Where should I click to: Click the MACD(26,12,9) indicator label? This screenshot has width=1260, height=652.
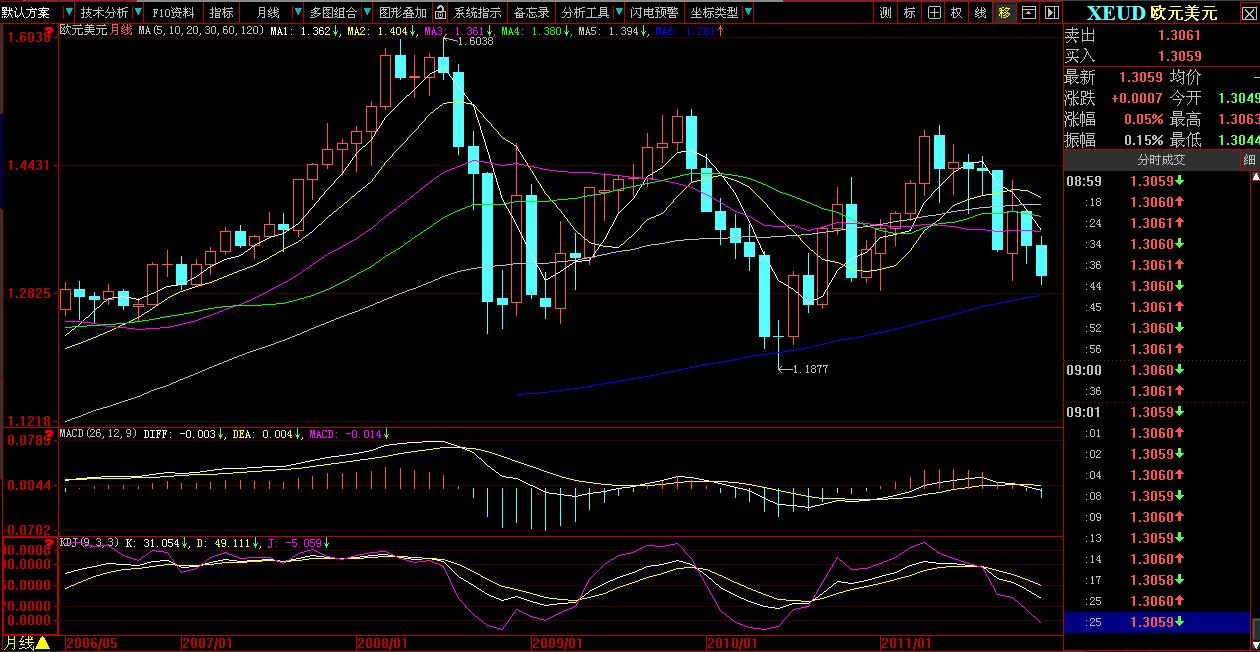tap(99, 434)
